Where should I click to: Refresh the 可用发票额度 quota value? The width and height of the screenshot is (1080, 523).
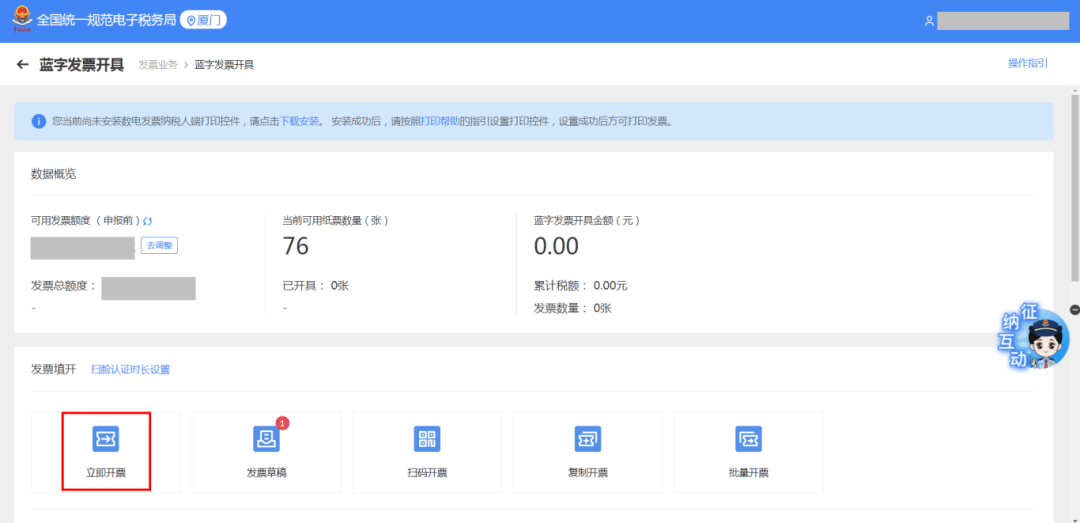tap(148, 221)
